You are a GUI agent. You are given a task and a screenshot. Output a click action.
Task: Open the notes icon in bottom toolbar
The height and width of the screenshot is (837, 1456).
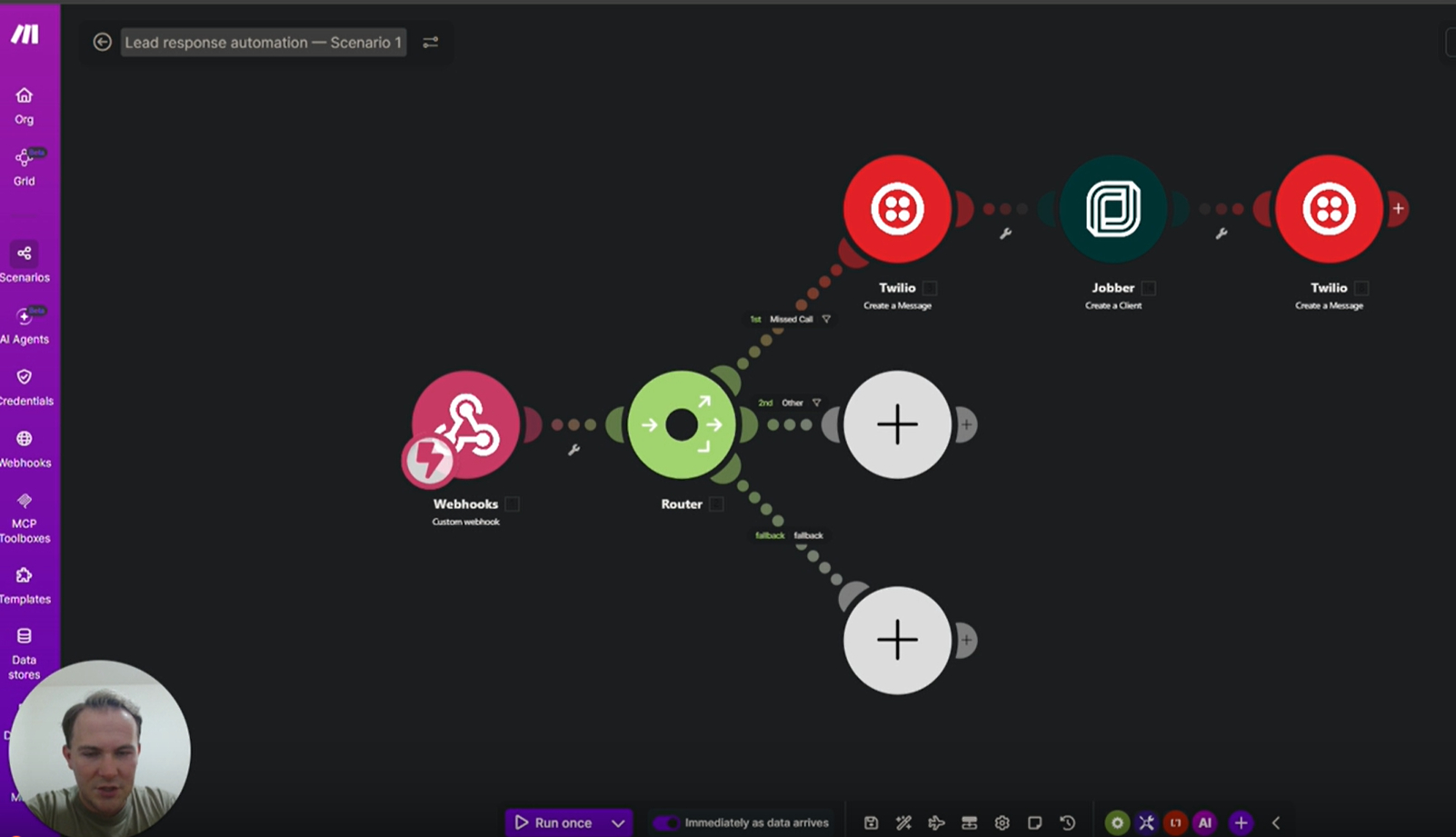[x=1034, y=822]
